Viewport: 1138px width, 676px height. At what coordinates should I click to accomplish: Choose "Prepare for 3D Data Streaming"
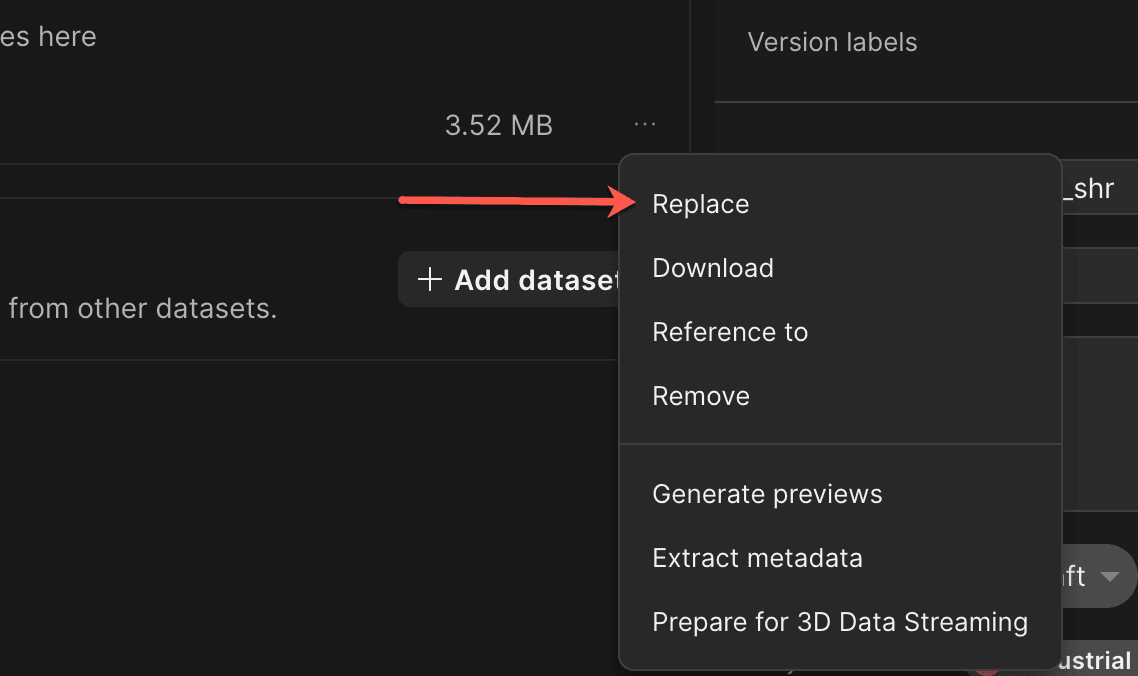coord(839,621)
